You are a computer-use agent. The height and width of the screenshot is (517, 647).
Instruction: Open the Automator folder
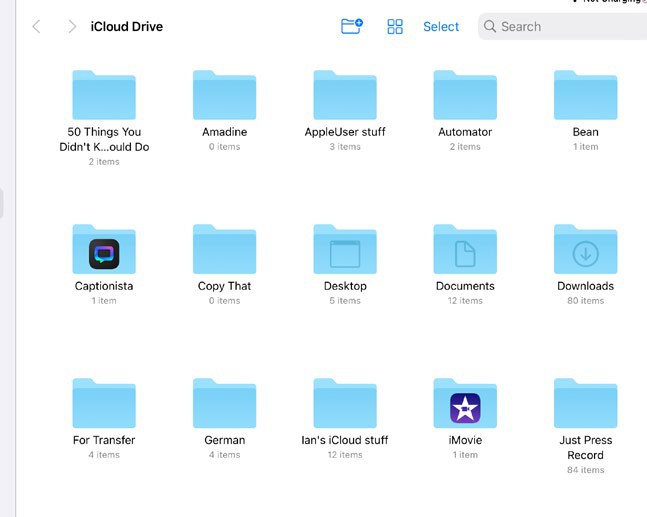(465, 95)
